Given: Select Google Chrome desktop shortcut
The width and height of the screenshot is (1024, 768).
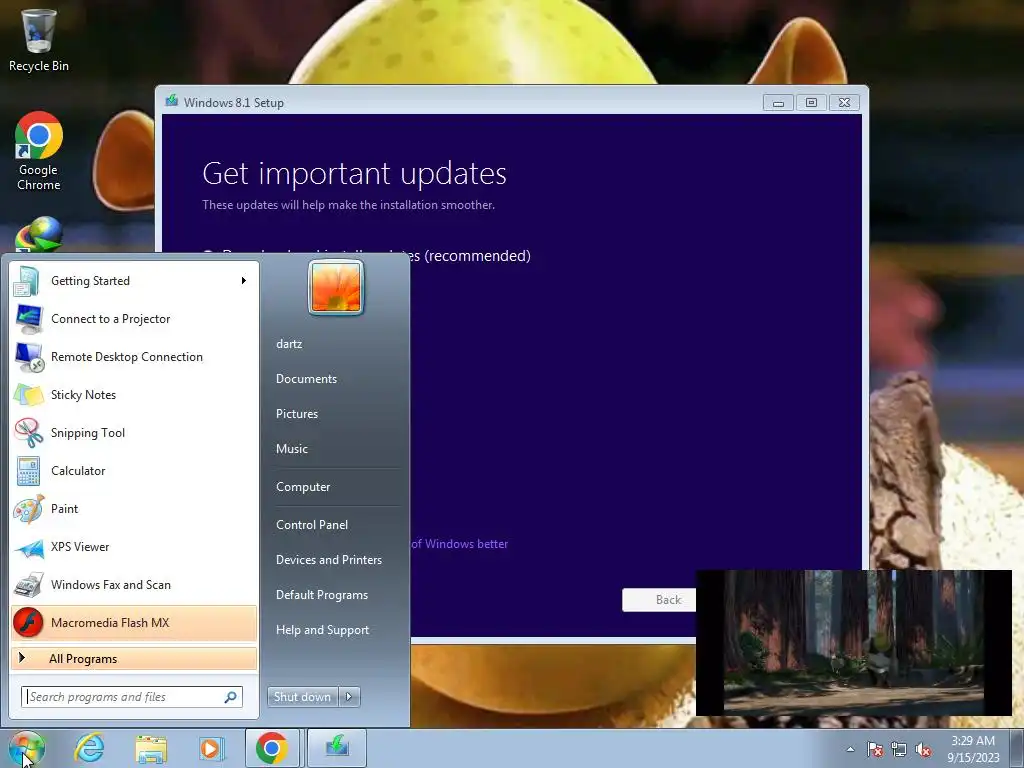Looking at the screenshot, I should point(39,151).
